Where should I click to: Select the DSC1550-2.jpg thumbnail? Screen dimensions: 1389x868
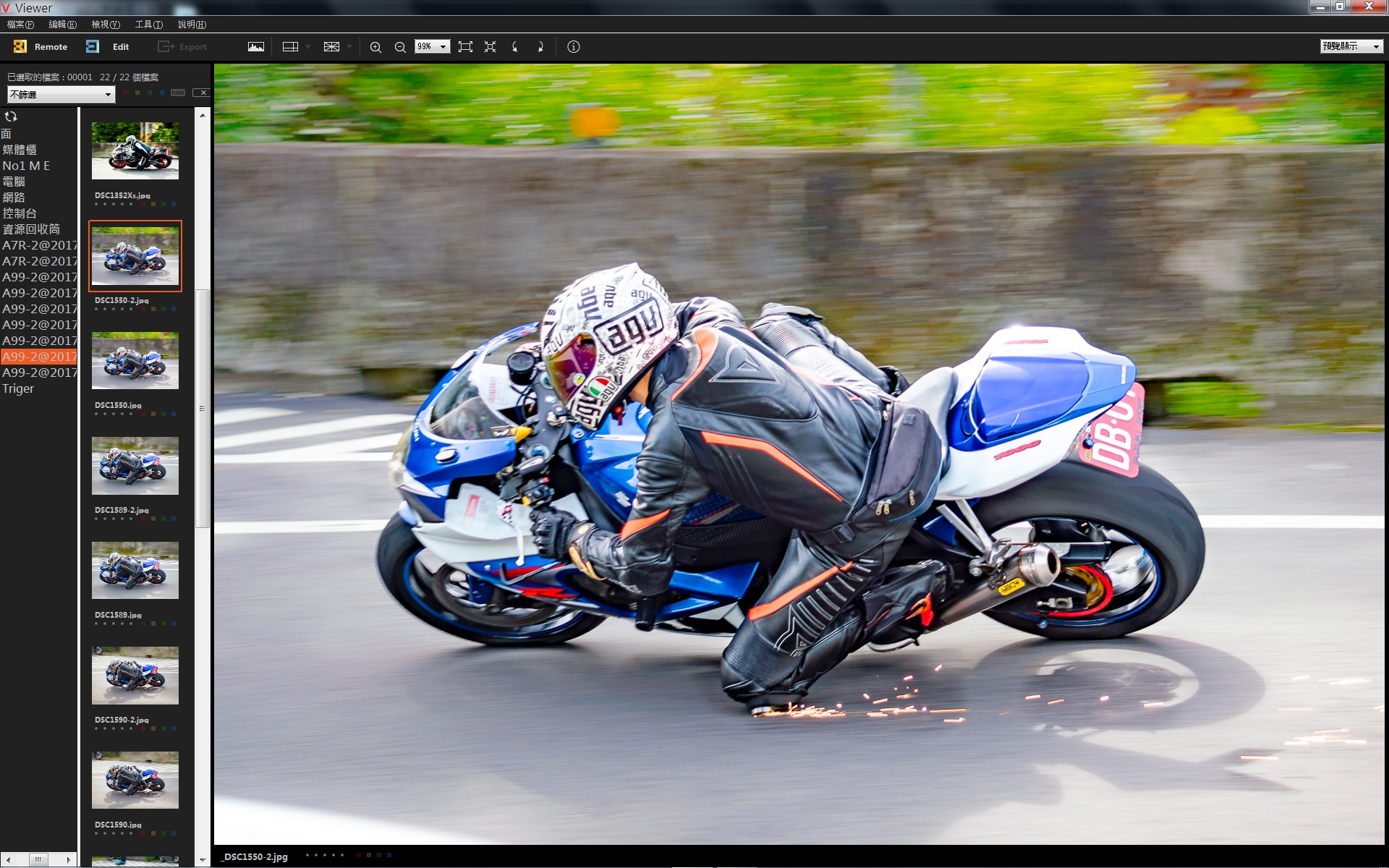tap(135, 256)
